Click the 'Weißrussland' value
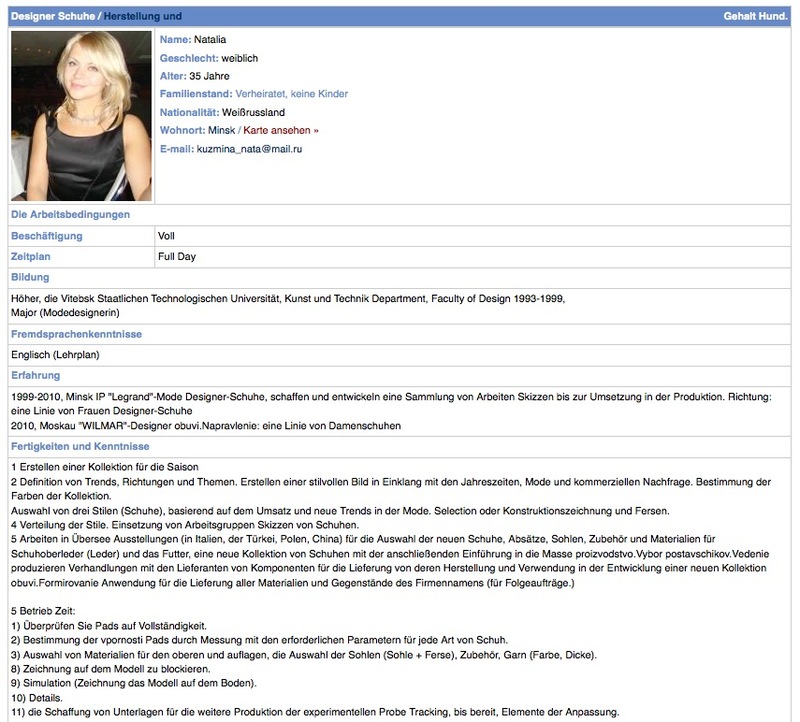The image size is (800, 722). pyautogui.click(x=253, y=112)
